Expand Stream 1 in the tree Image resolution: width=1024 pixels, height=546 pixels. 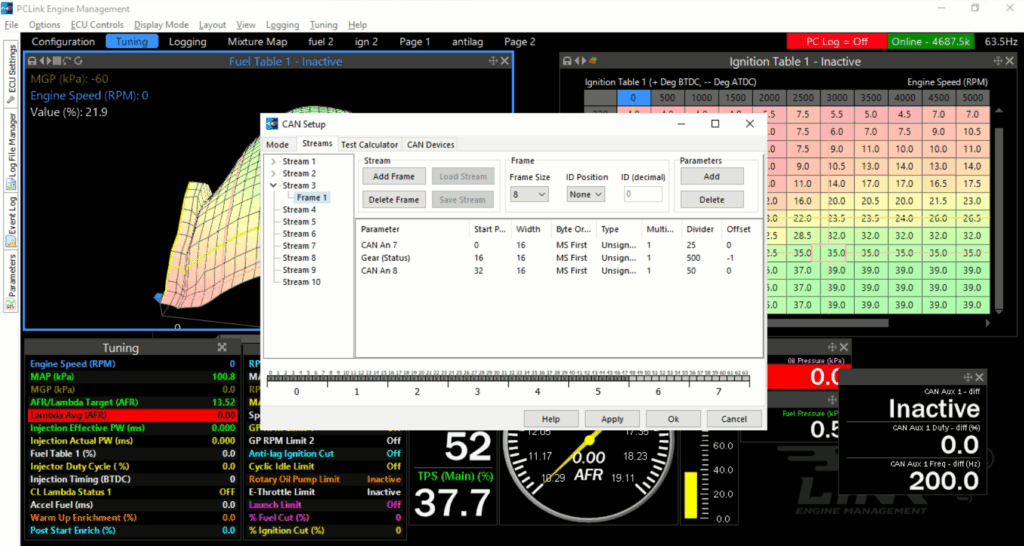click(x=272, y=161)
